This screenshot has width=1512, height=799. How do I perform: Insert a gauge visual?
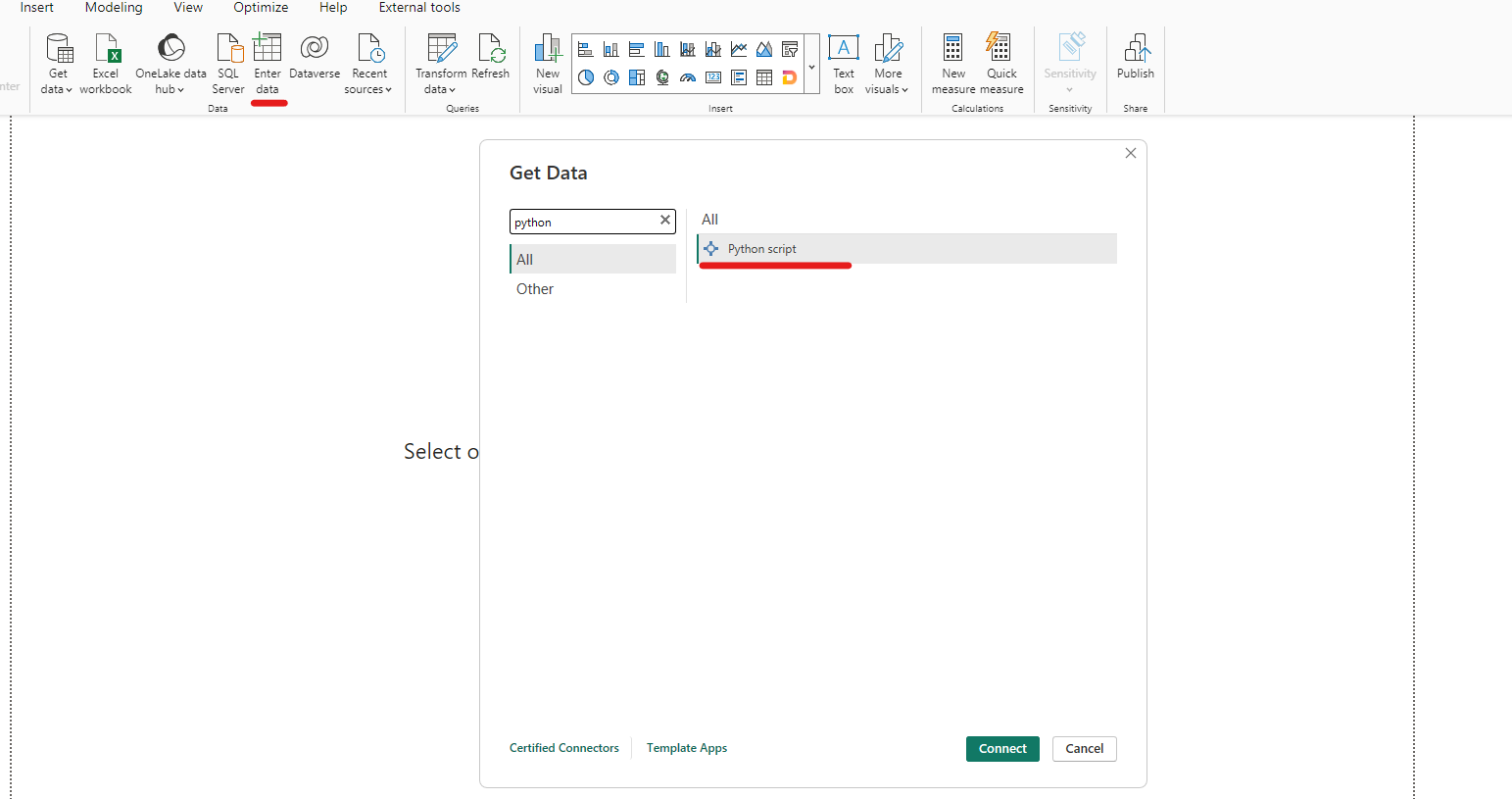tap(688, 77)
